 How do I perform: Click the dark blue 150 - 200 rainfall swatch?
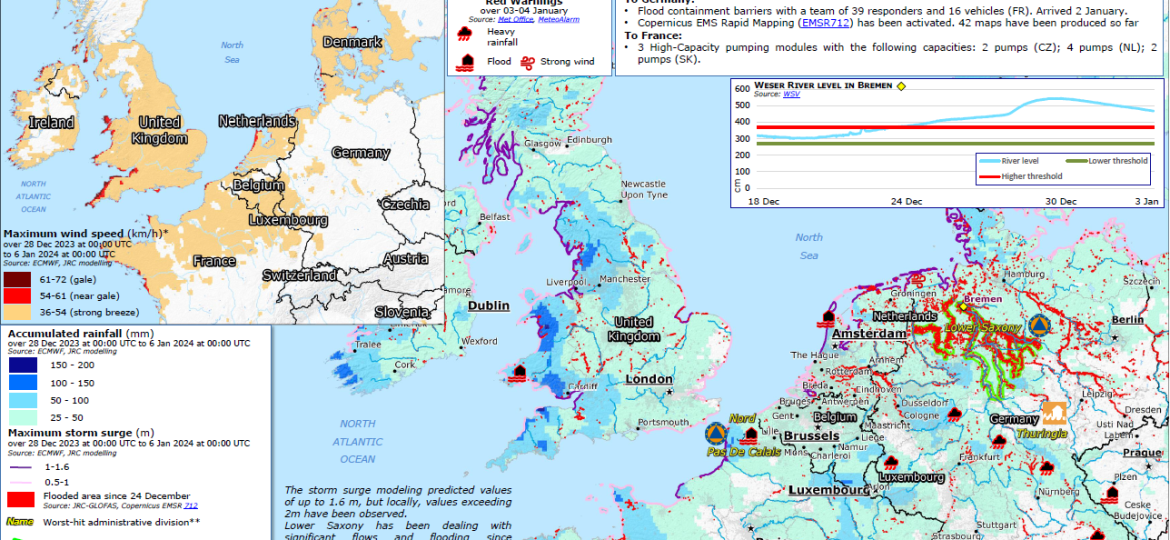click(x=22, y=366)
